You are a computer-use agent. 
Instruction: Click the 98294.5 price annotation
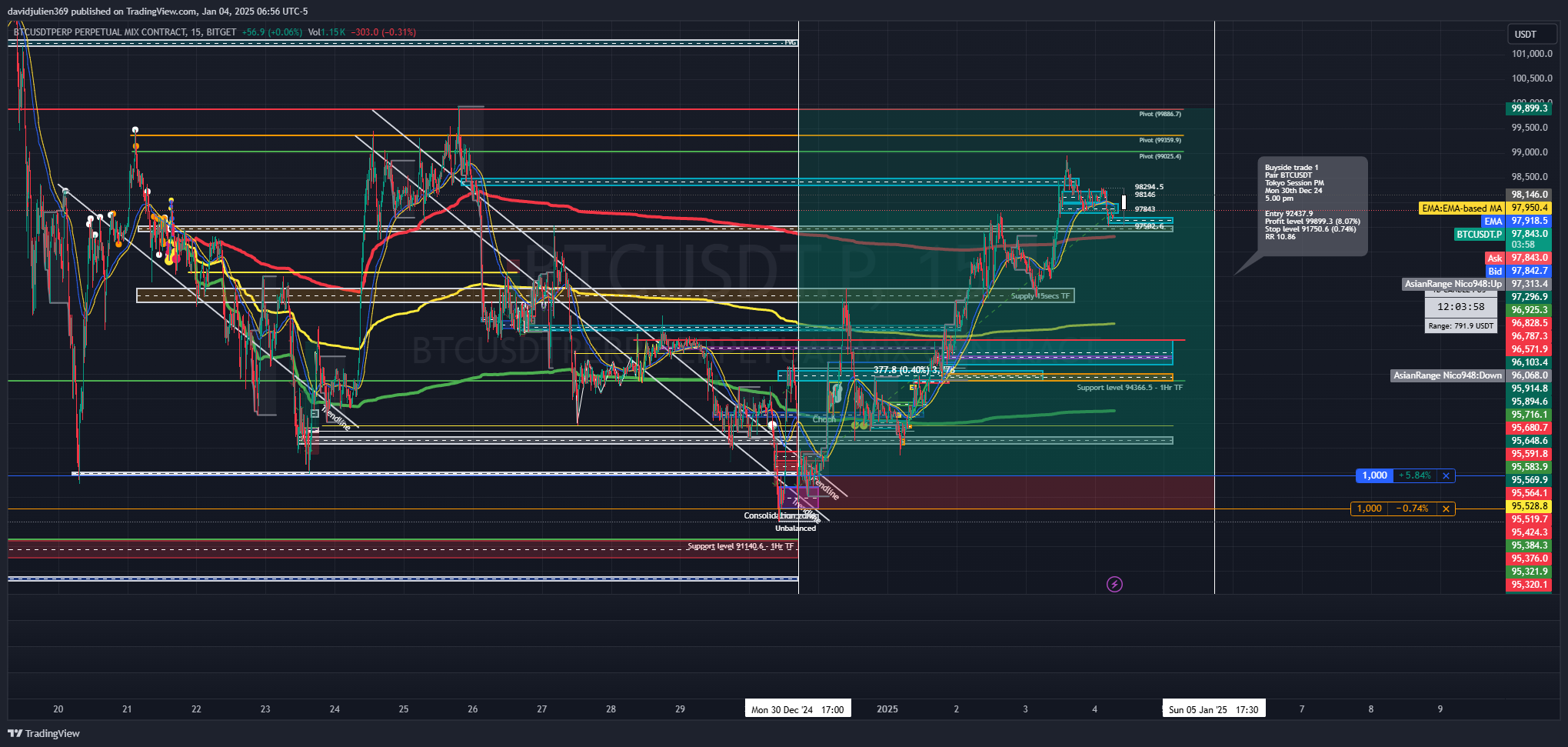click(x=1149, y=187)
